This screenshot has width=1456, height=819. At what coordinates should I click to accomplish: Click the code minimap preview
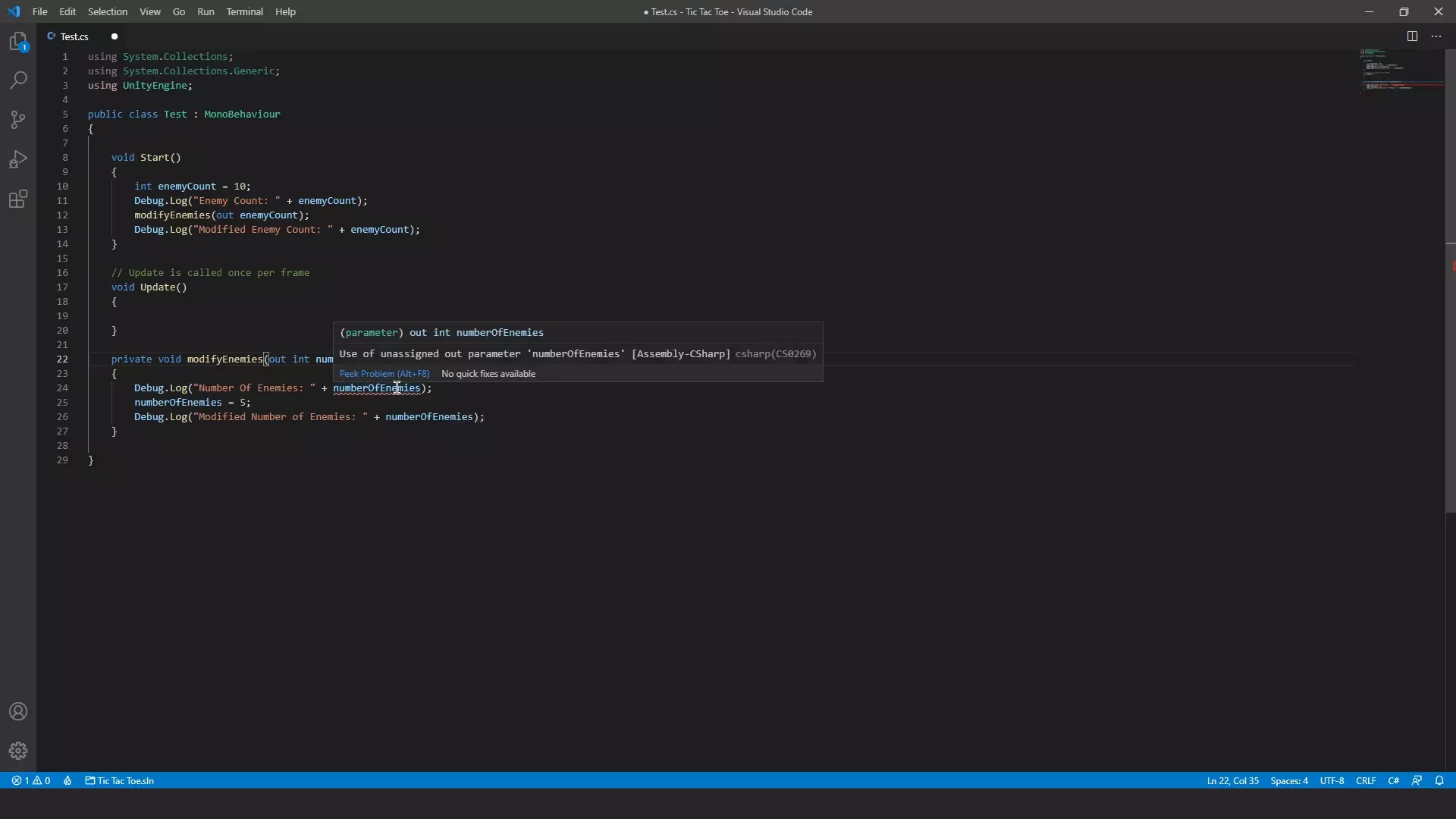[x=1401, y=71]
